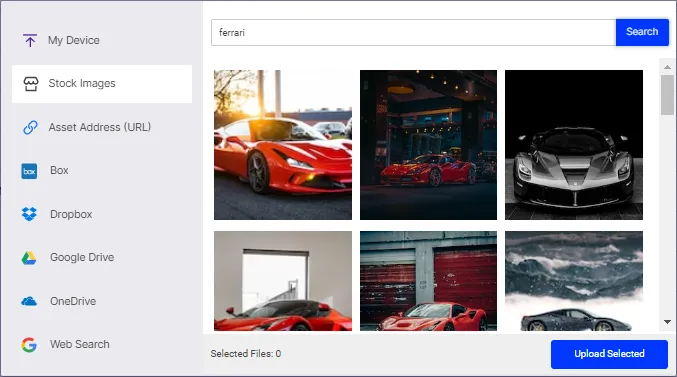
Task: Click the Search button
Action: tap(642, 32)
